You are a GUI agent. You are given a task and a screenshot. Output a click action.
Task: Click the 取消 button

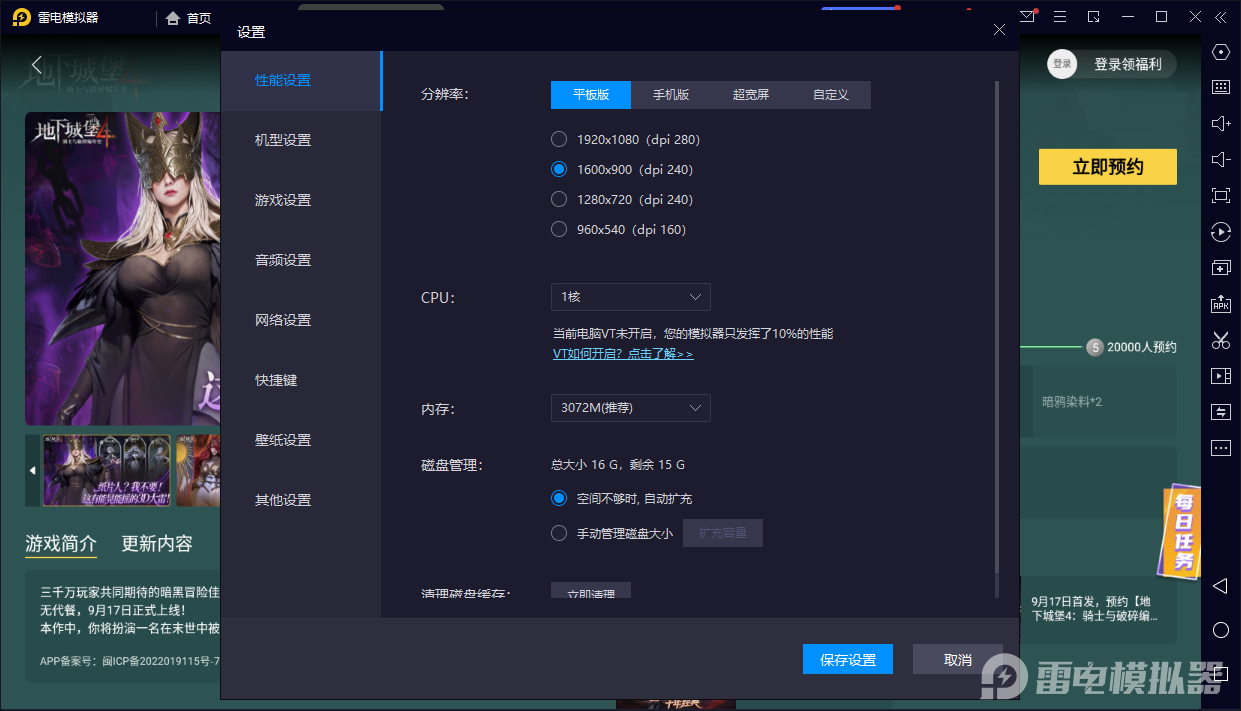(958, 659)
